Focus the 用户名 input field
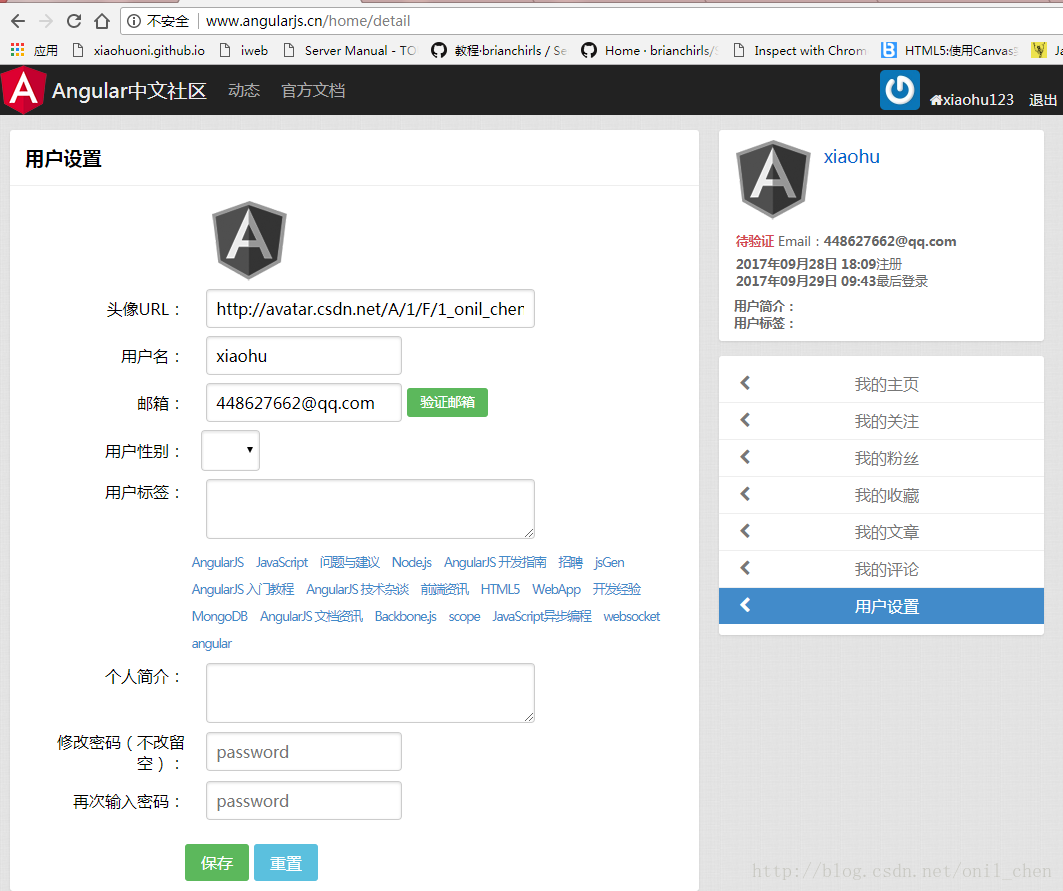 pyautogui.click(x=304, y=355)
